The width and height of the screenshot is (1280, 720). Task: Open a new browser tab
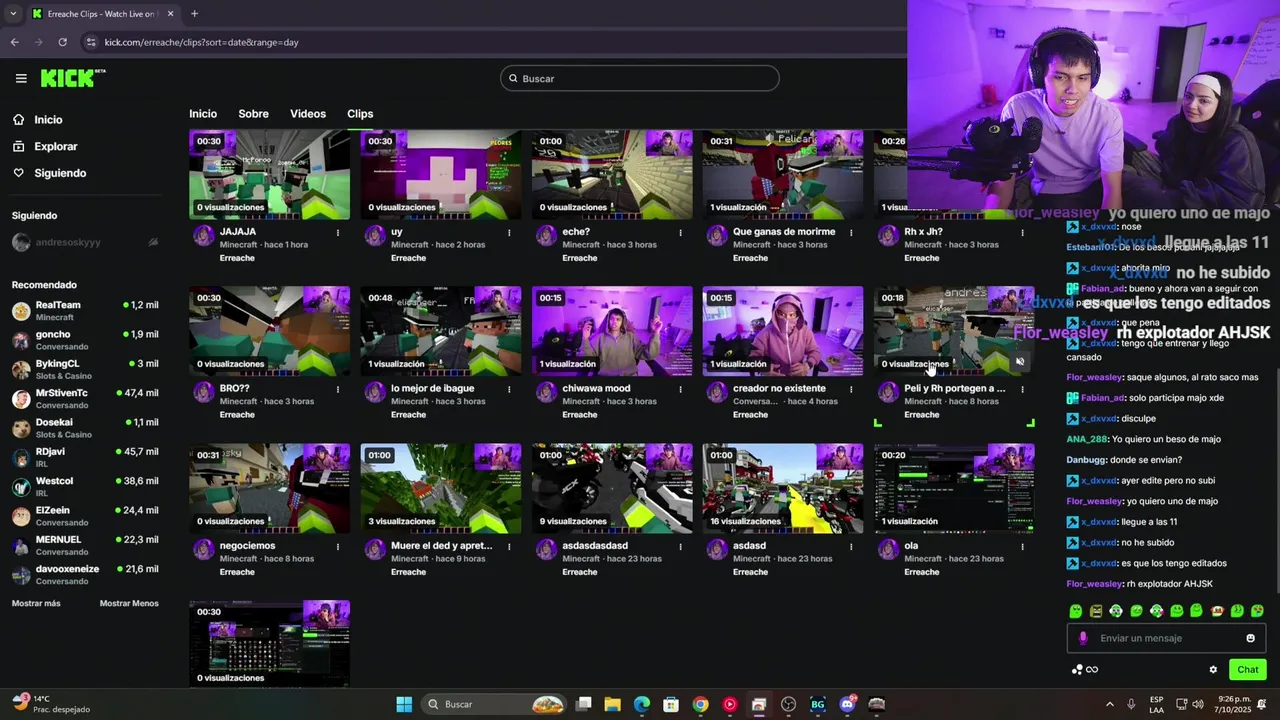click(x=194, y=14)
